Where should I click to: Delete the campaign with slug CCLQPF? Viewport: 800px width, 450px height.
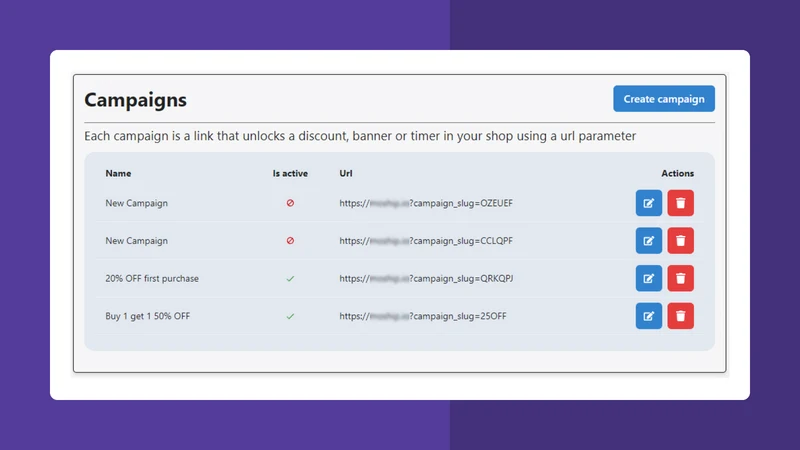pos(681,241)
